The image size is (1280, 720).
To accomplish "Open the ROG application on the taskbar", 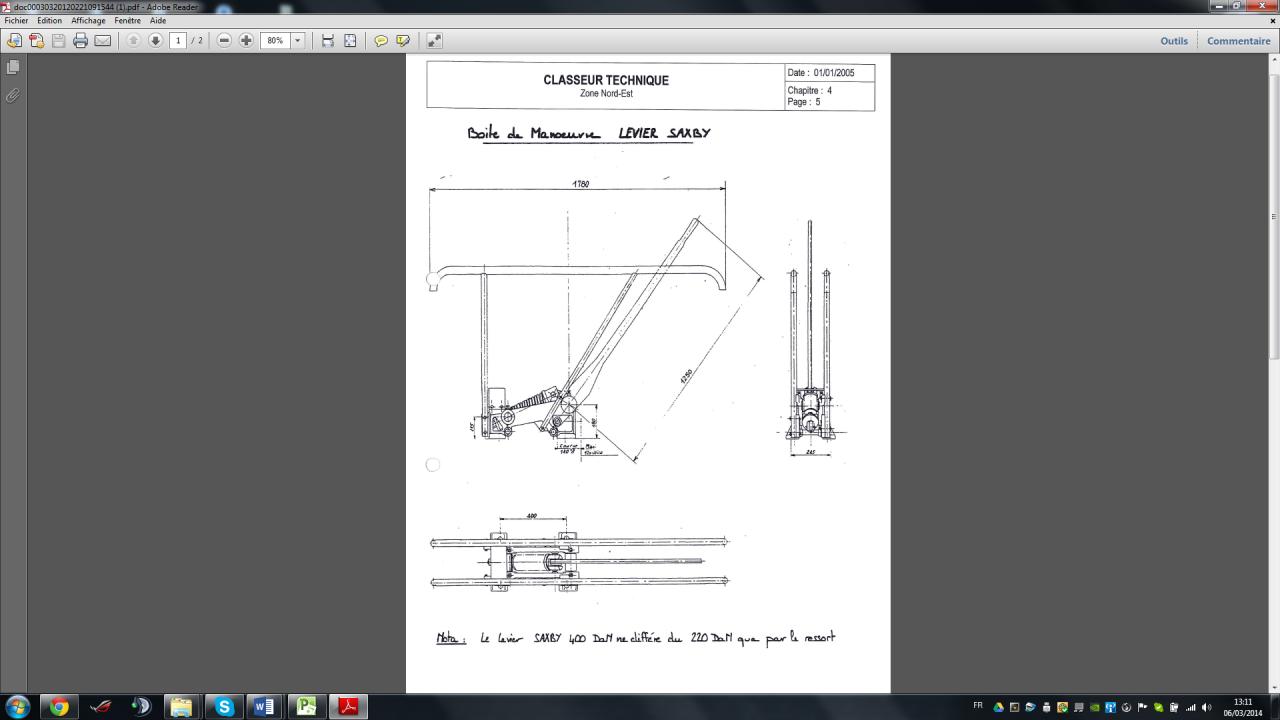I will pos(100,707).
